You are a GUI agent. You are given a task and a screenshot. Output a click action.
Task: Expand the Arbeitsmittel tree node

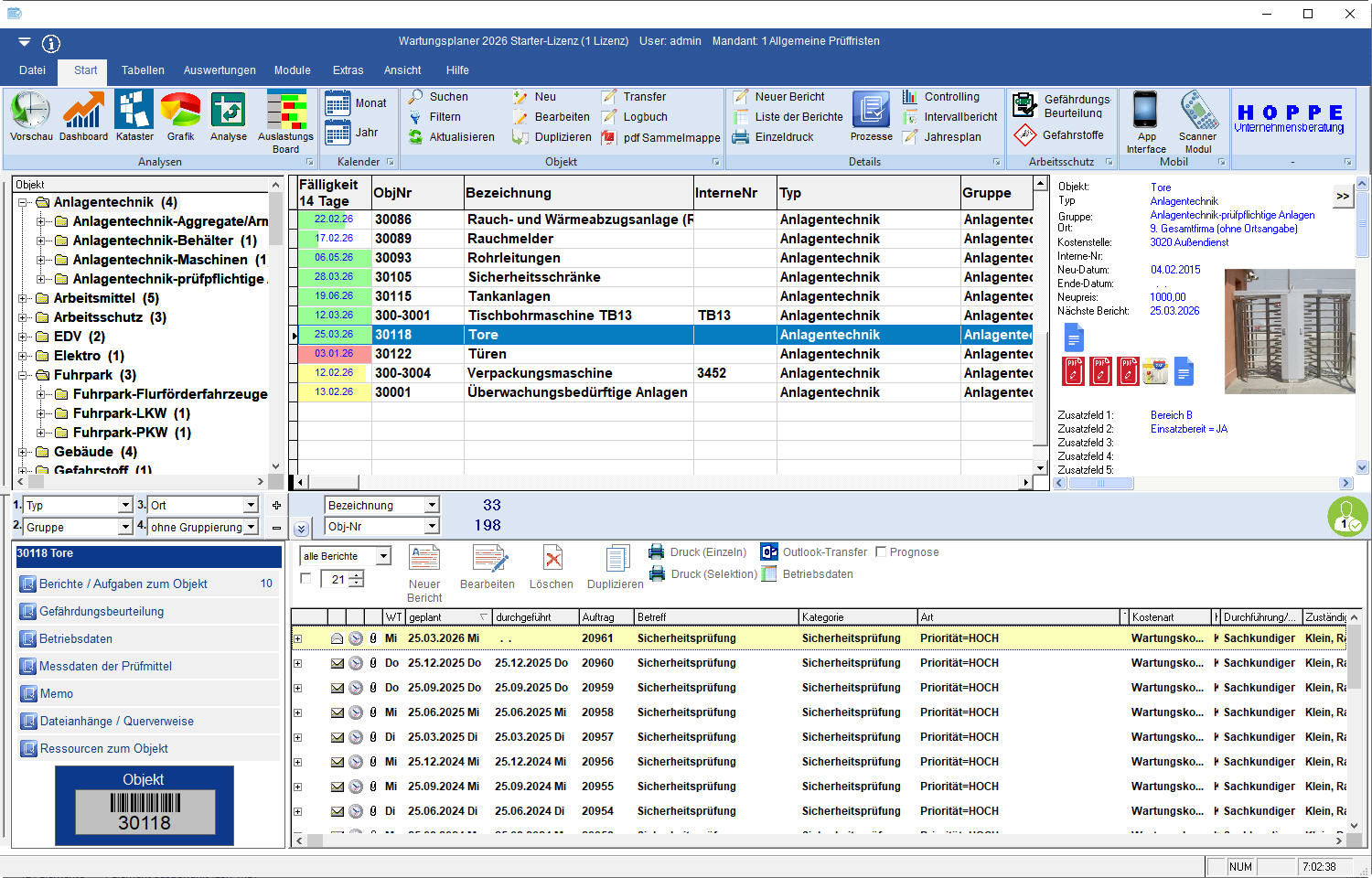[23, 298]
